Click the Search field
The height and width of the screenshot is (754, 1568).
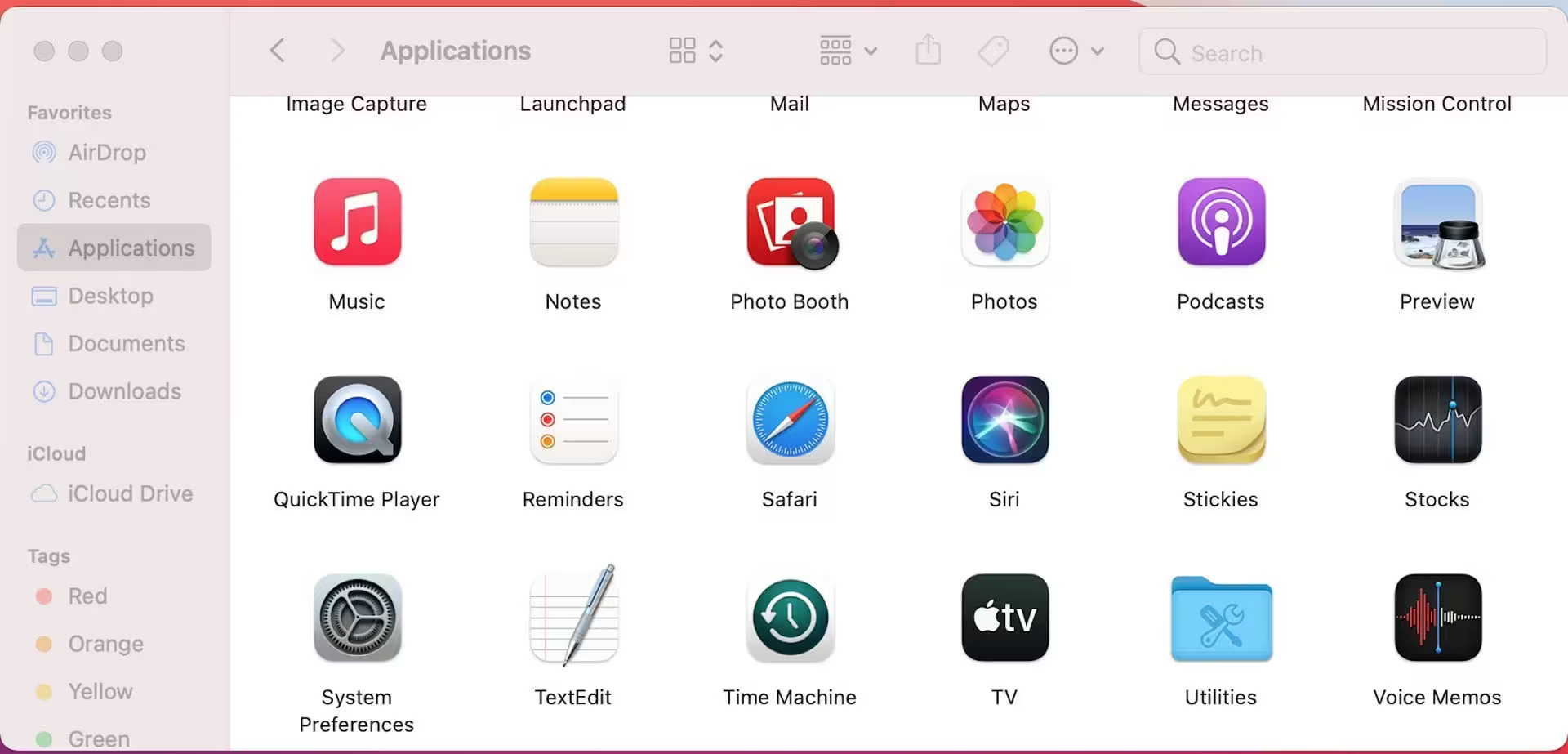pyautogui.click(x=1342, y=51)
